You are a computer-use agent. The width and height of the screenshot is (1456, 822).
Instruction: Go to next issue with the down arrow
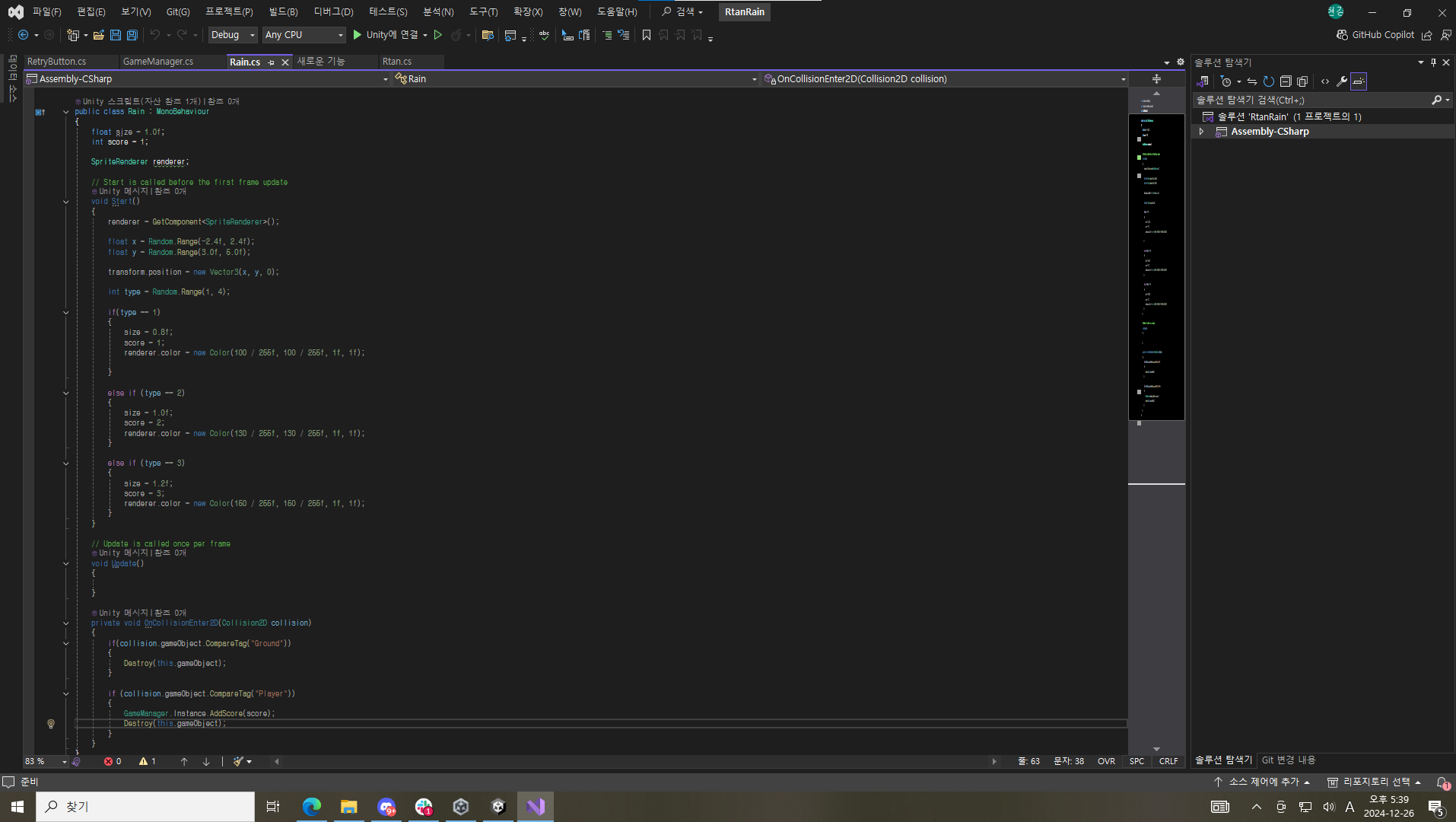[x=206, y=762]
